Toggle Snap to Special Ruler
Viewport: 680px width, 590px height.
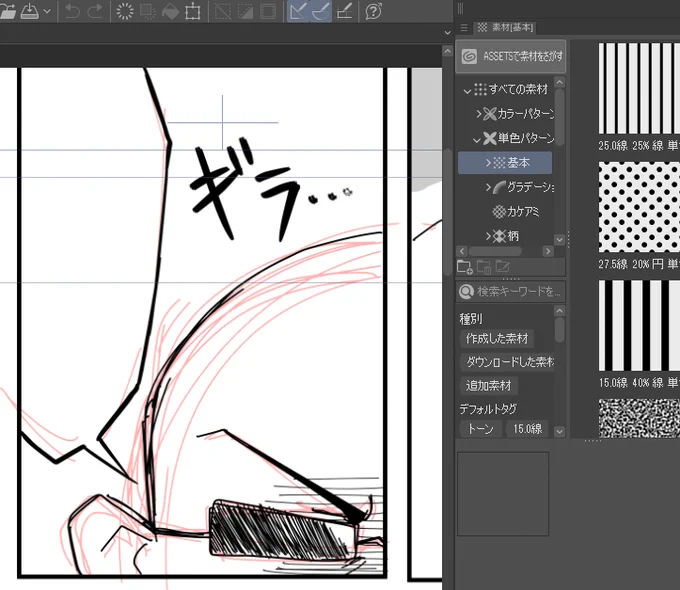(321, 11)
